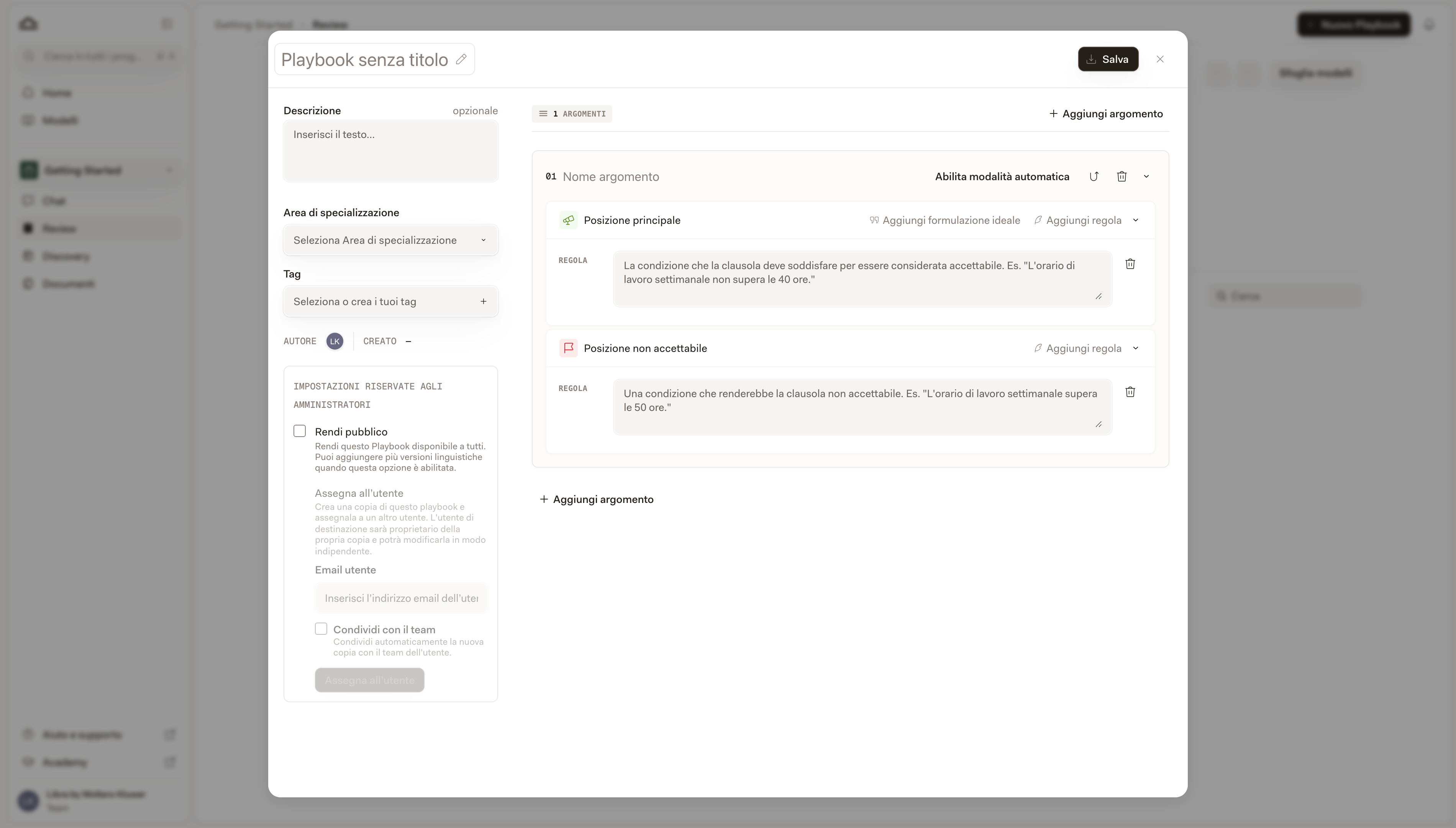The image size is (1456, 828).
Task: Check Condividi con il team
Action: coord(321,628)
